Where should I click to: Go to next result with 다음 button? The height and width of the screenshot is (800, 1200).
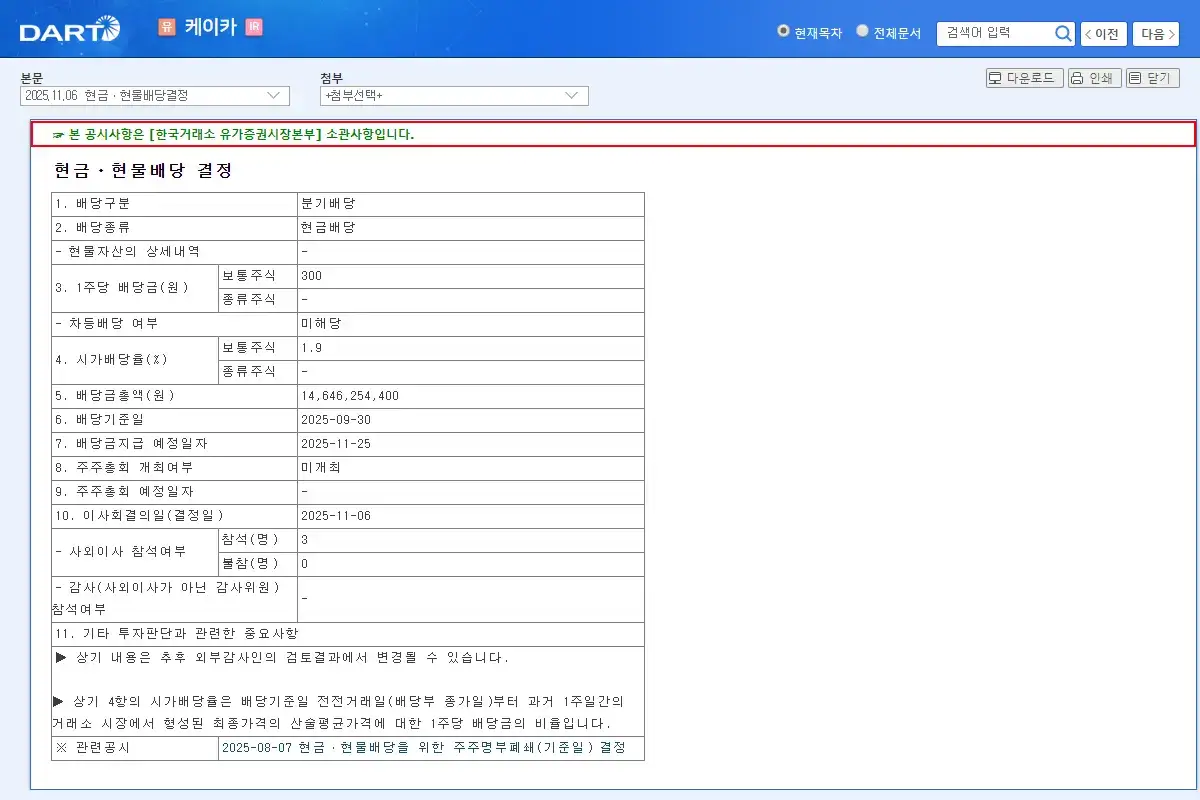coord(1156,34)
